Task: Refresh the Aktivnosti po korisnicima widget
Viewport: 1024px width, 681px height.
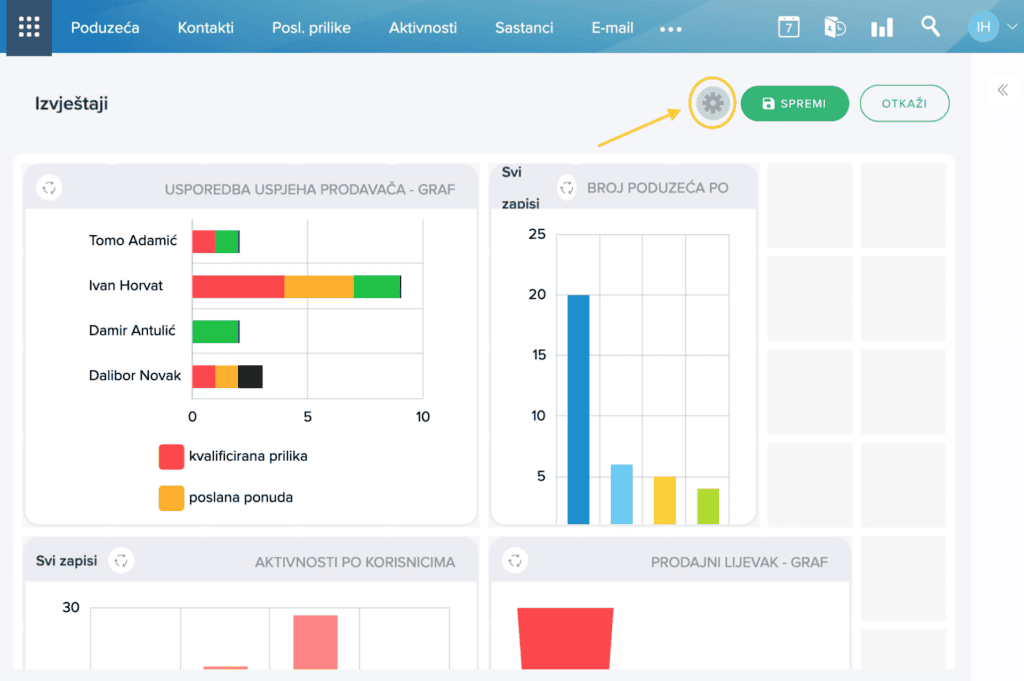Action: coord(121,560)
